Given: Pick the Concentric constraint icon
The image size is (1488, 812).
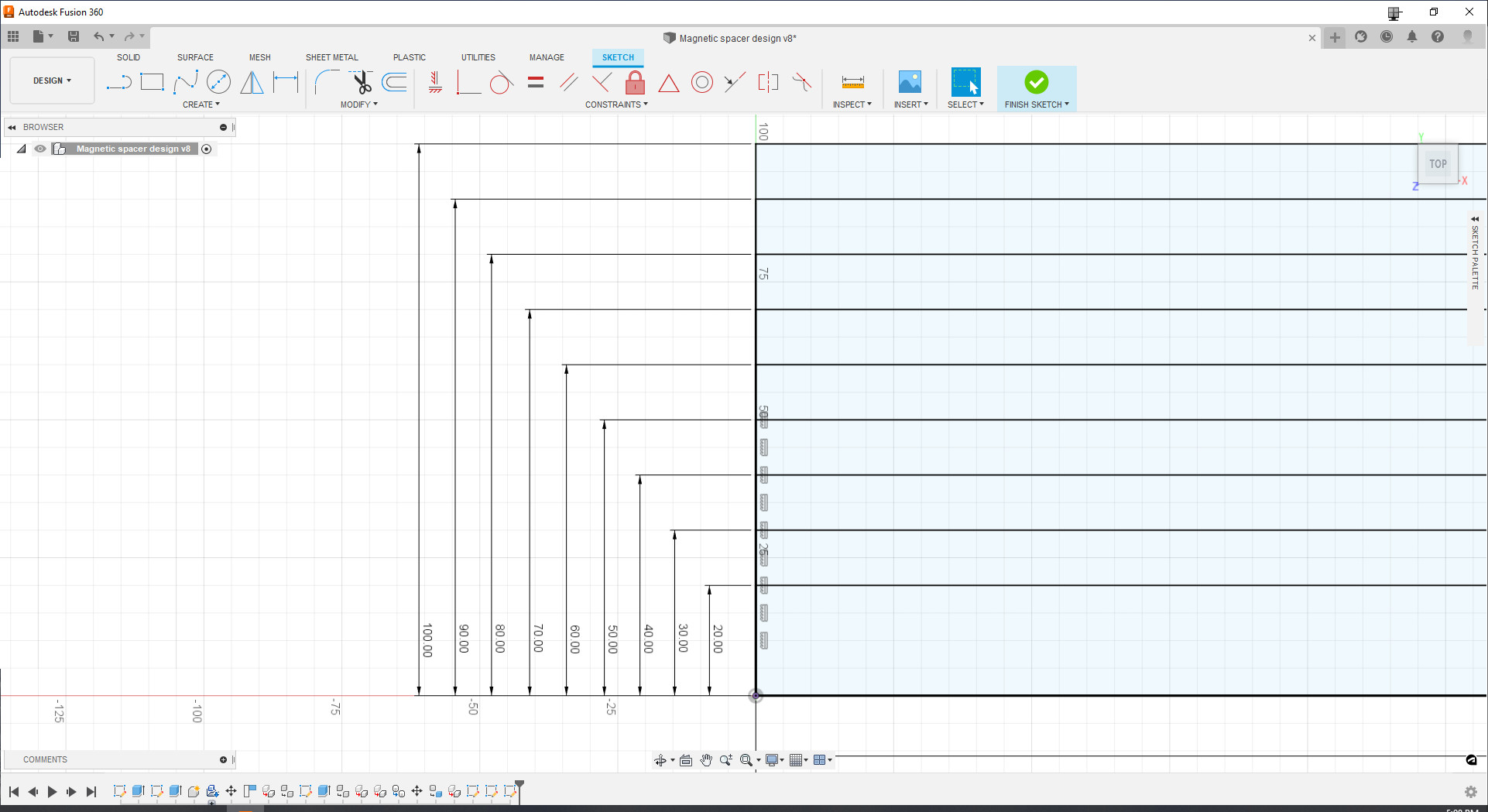Looking at the screenshot, I should (x=701, y=82).
